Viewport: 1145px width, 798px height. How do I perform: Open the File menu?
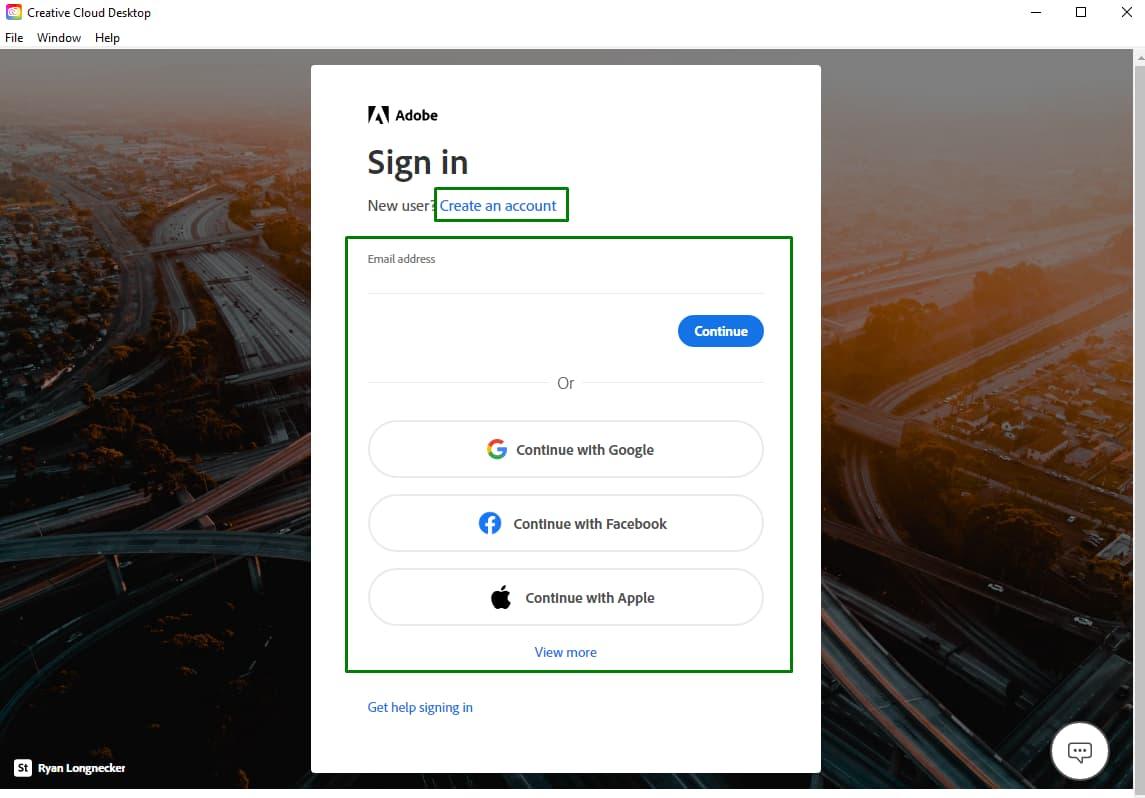click(x=14, y=38)
